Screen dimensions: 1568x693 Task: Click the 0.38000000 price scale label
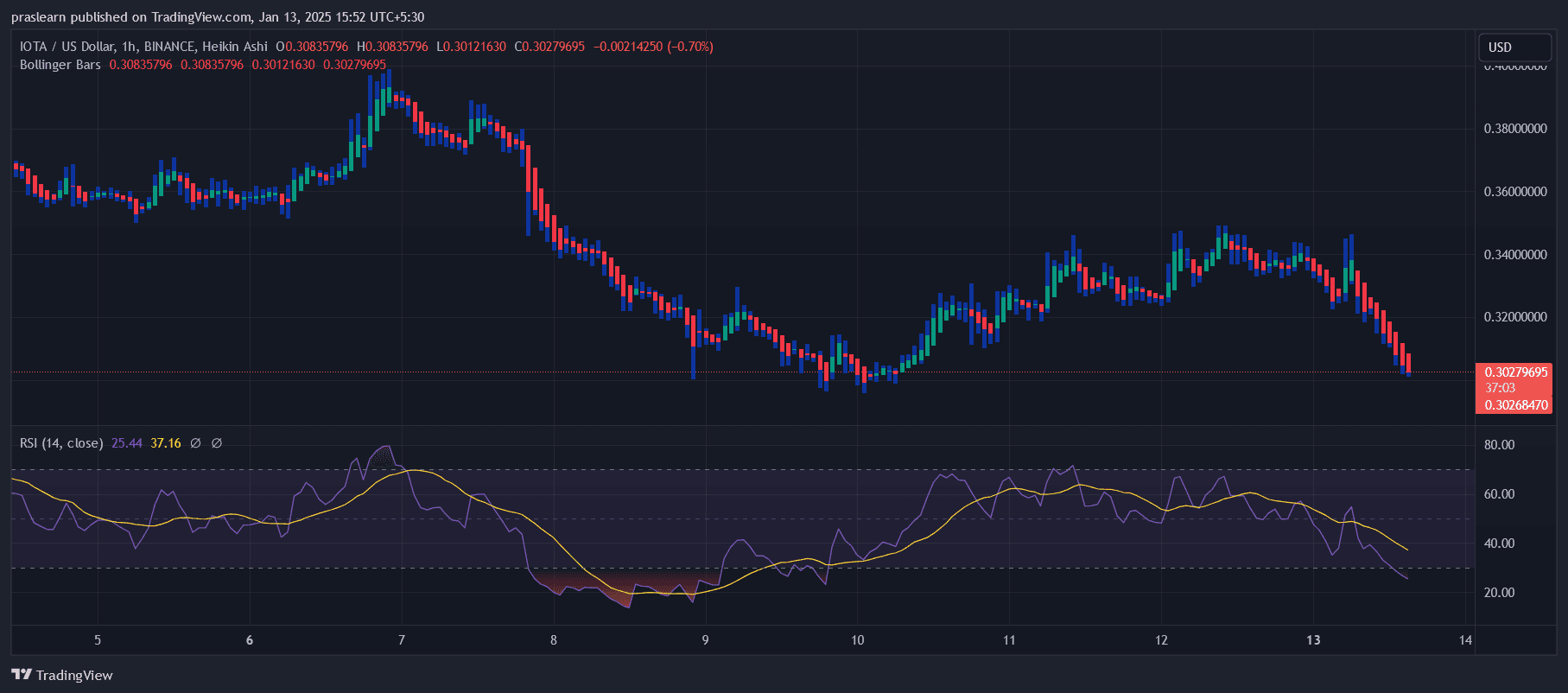[1514, 129]
